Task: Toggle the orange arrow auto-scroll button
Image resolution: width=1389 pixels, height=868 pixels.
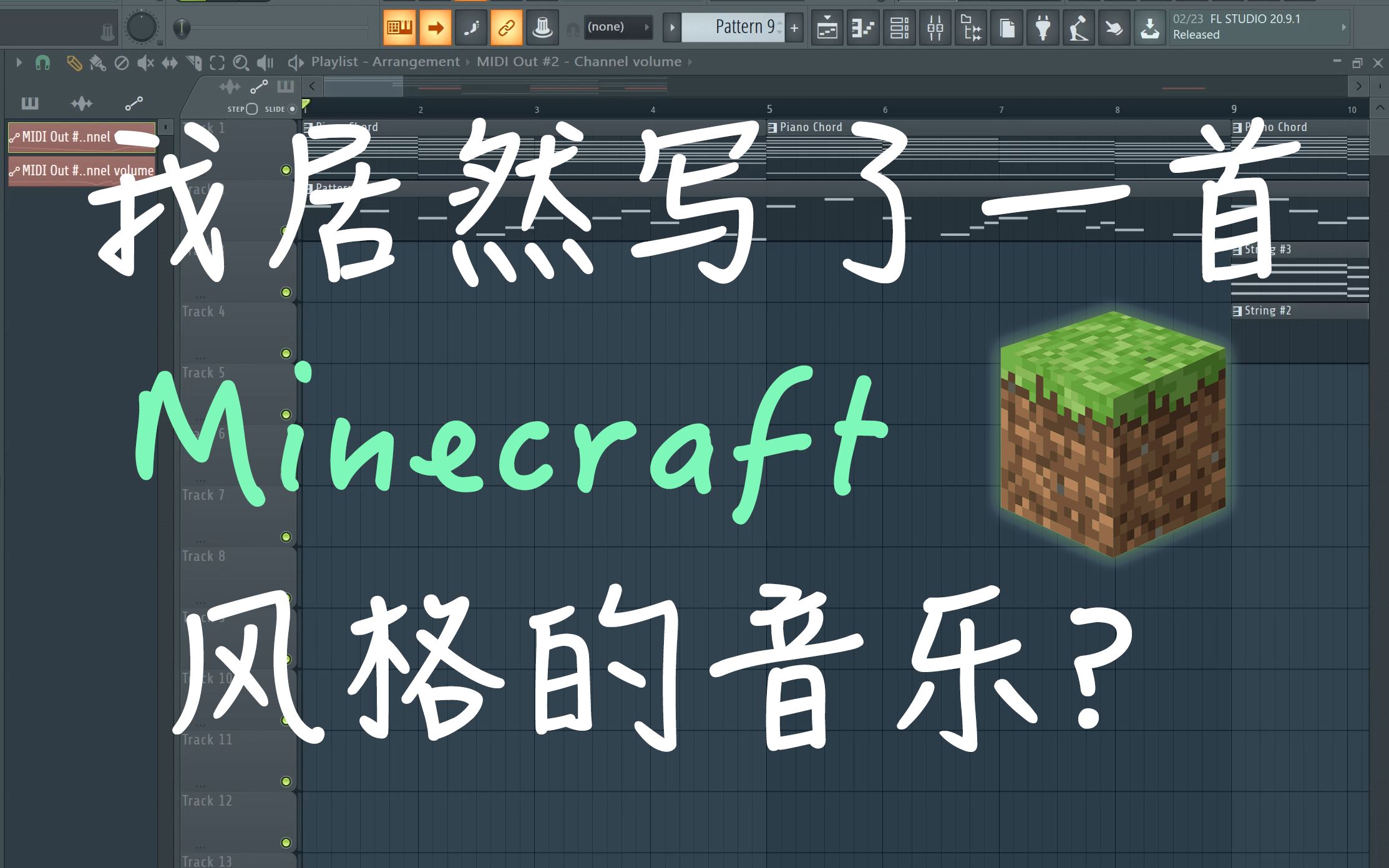Action: click(436, 27)
